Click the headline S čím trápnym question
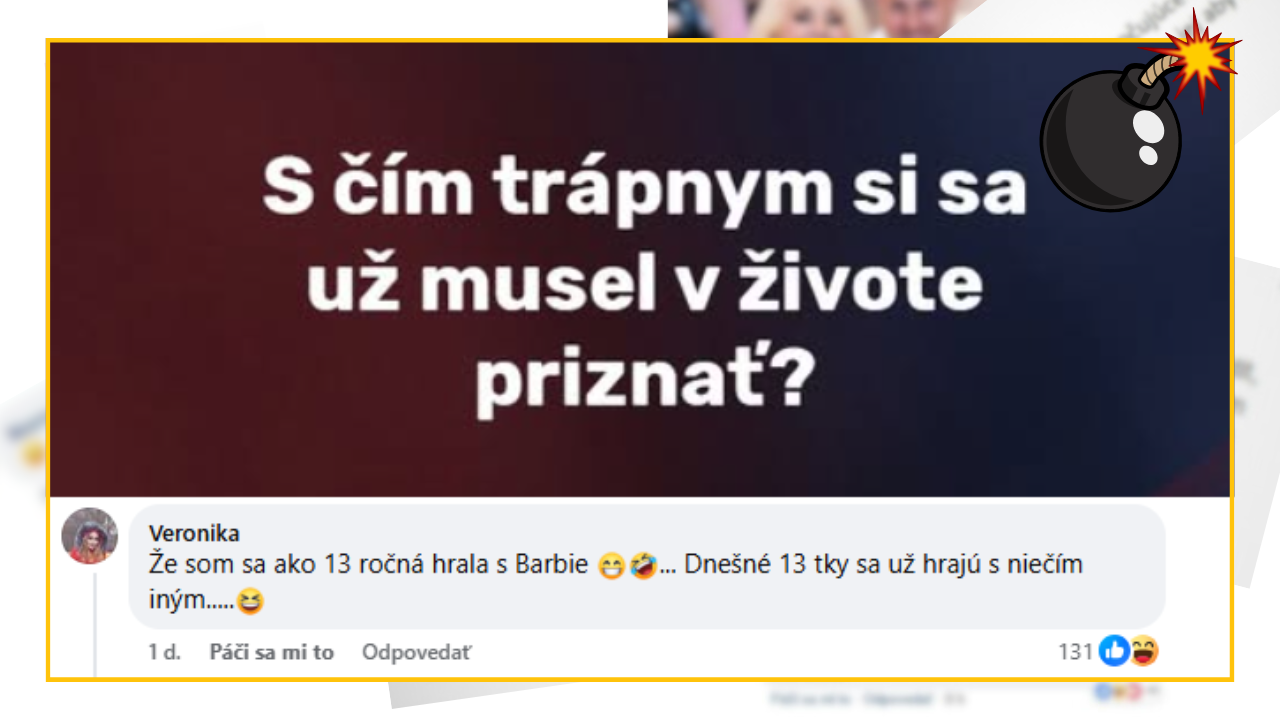The width and height of the screenshot is (1280, 720). pos(645,286)
